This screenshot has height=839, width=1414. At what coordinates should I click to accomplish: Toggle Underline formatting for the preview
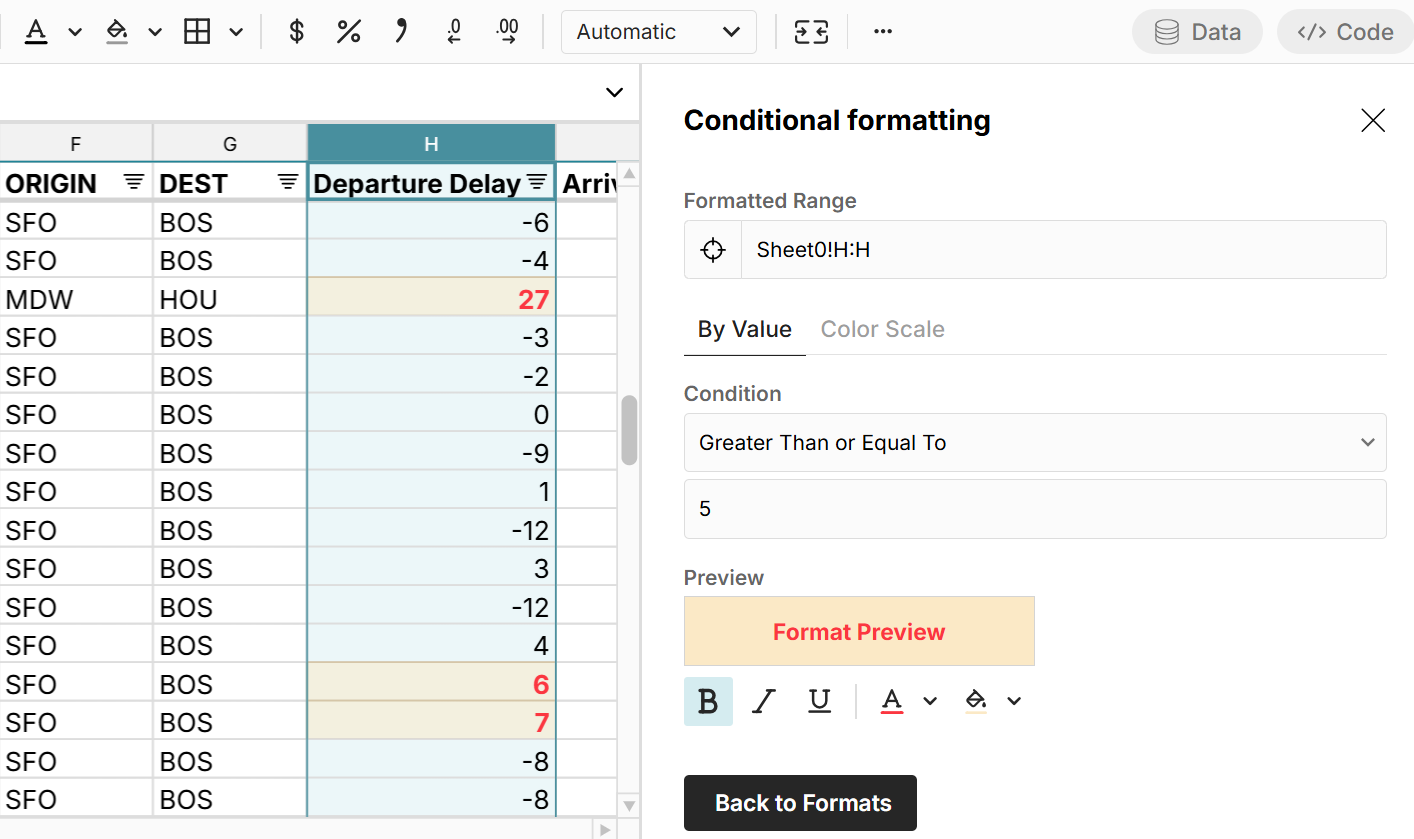click(819, 701)
